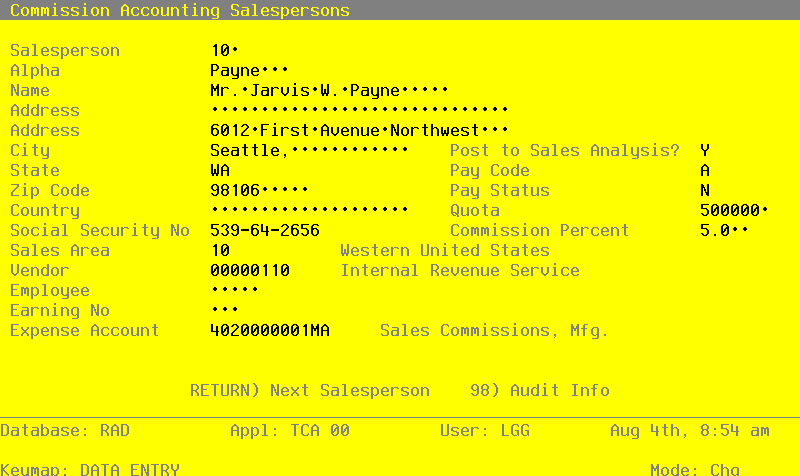The image size is (800, 476).
Task: Click the empty Earning No field
Action: 224,310
